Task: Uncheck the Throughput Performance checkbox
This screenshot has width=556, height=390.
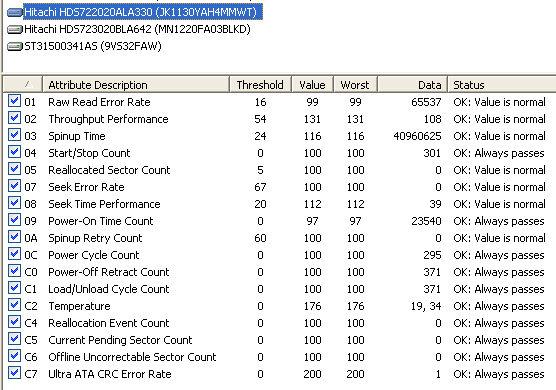Action: pyautogui.click(x=14, y=118)
